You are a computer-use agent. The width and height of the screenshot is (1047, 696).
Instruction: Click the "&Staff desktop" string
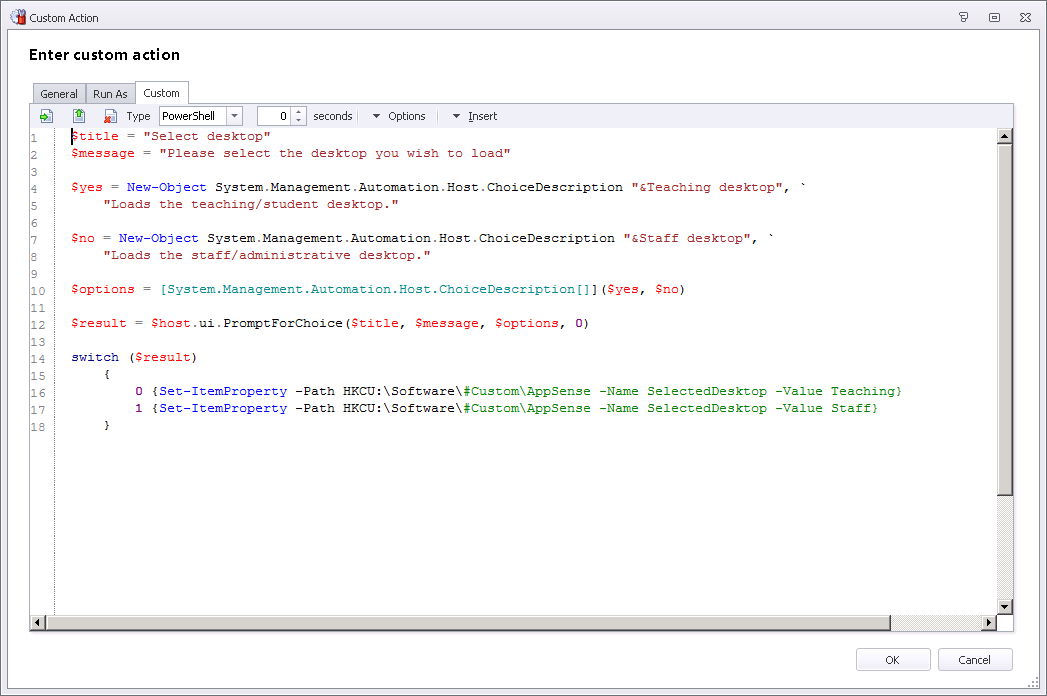tap(687, 238)
